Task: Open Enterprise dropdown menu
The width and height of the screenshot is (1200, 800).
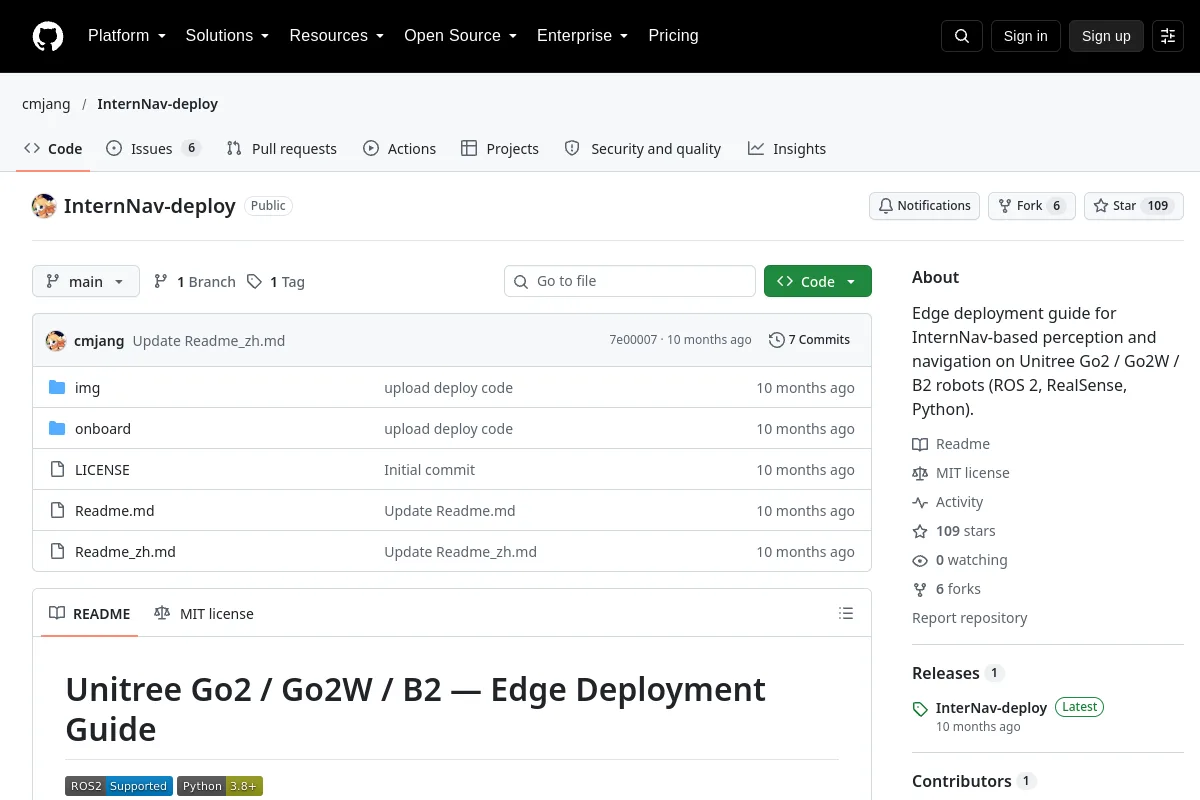Action: pos(582,36)
